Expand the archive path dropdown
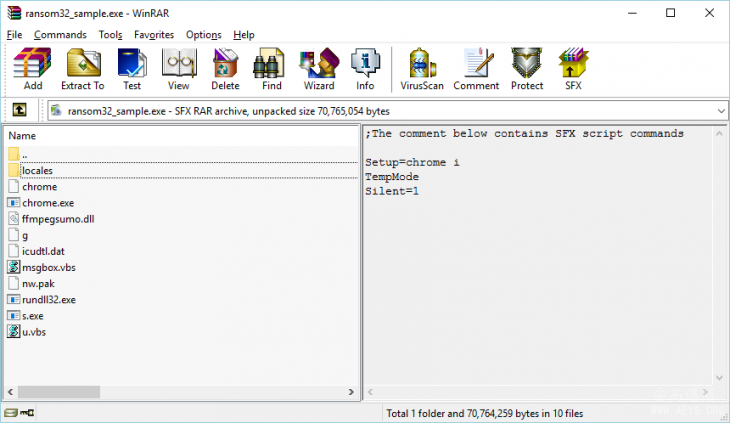The width and height of the screenshot is (730, 423). coord(721,111)
